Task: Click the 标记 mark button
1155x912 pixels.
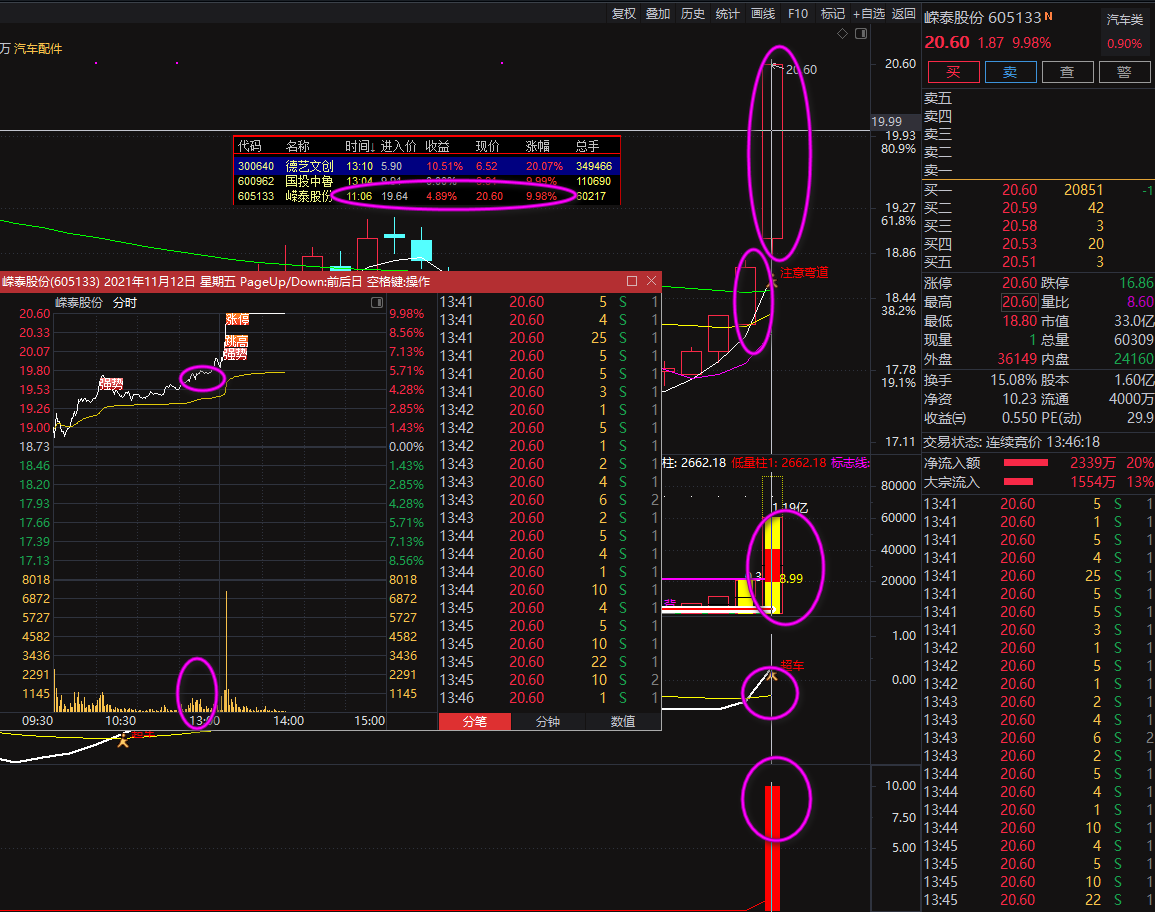Action: pos(832,13)
